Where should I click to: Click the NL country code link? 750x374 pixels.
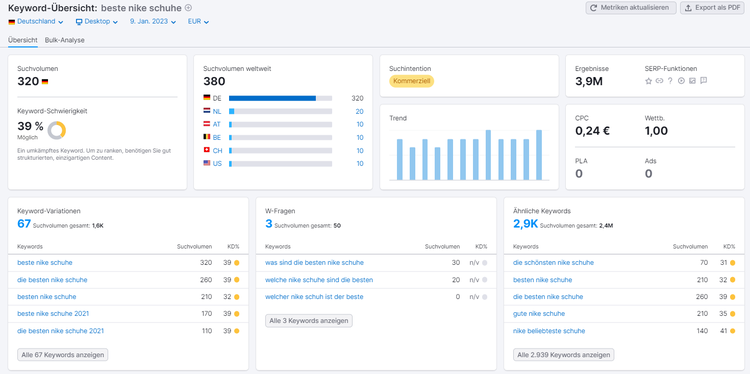click(x=217, y=111)
